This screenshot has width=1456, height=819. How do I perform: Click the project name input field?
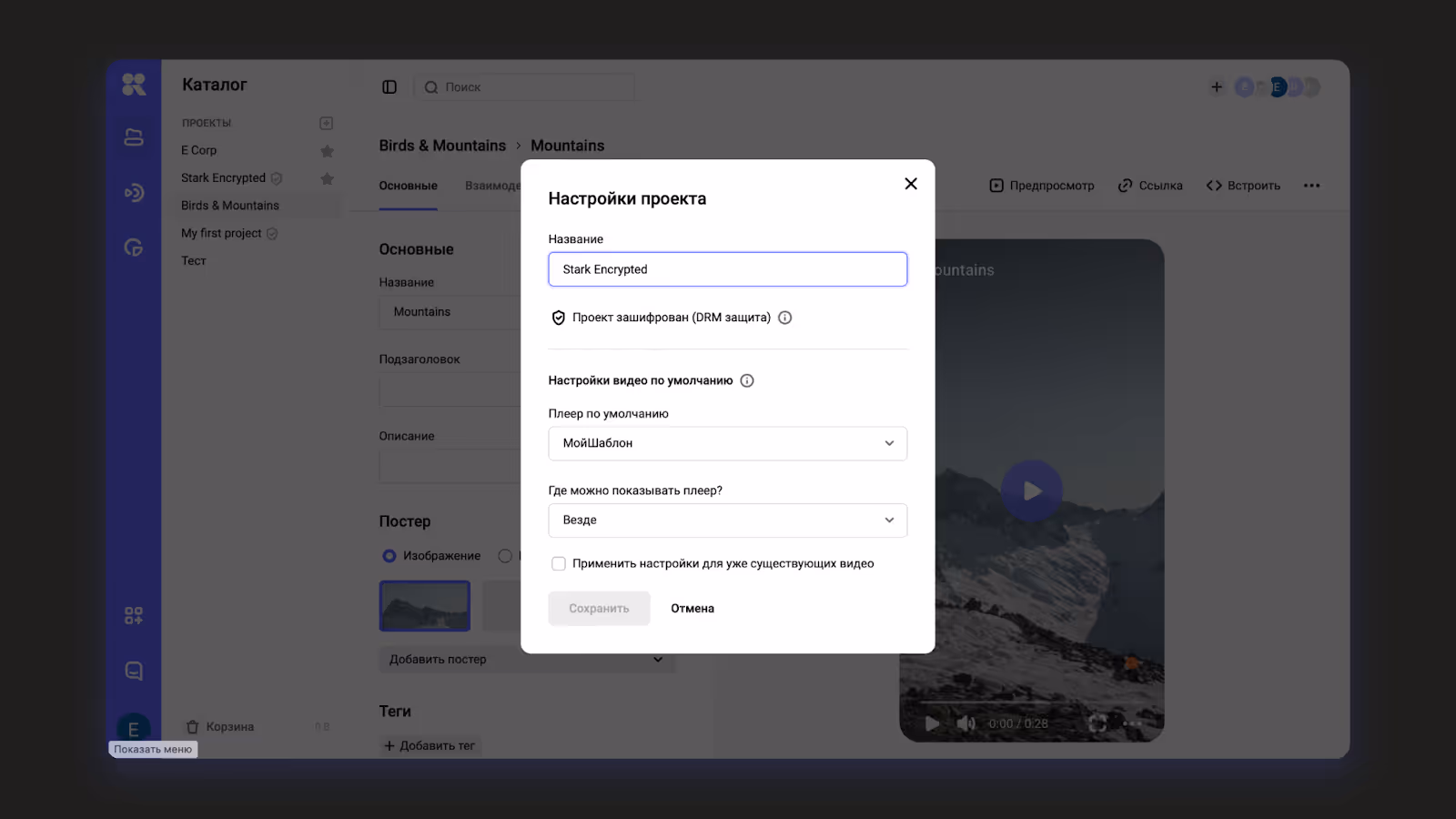tap(727, 269)
